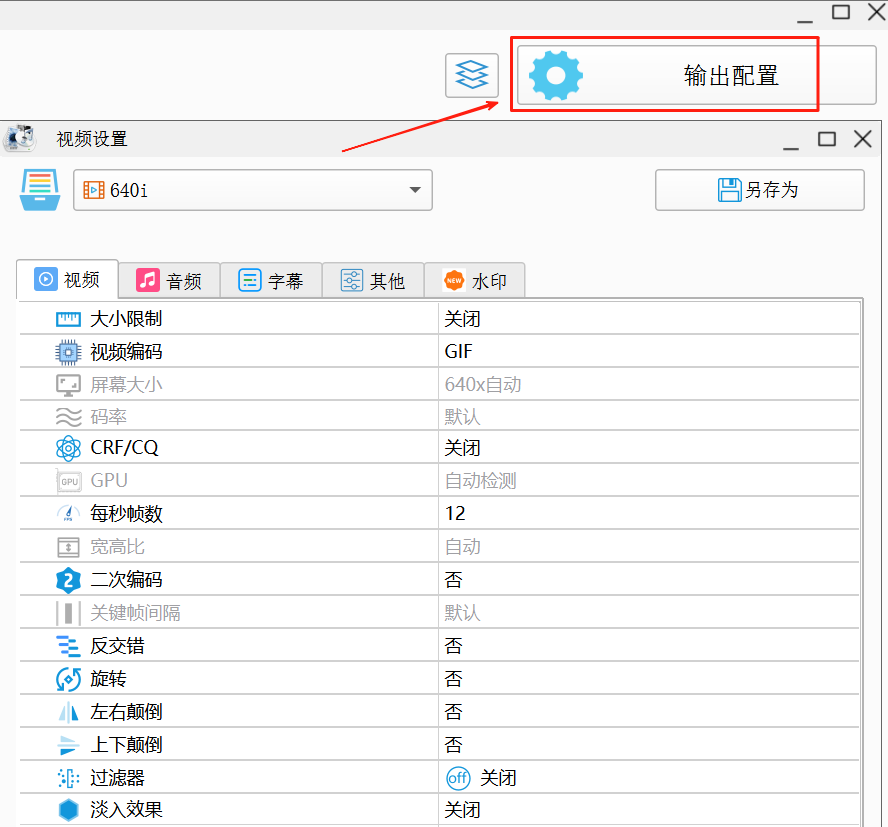The height and width of the screenshot is (827, 888).
Task: Click the off icon in 过滤器 row
Action: [x=458, y=778]
